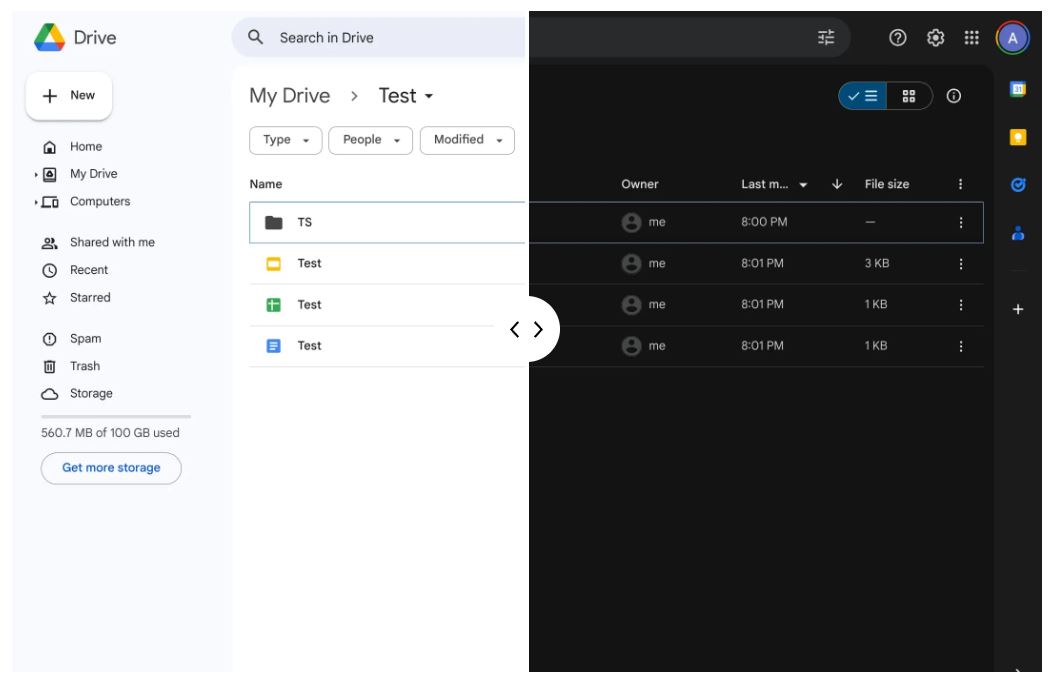Open Google Keep side panel icon
The width and height of the screenshot is (1052, 682).
point(1018,137)
